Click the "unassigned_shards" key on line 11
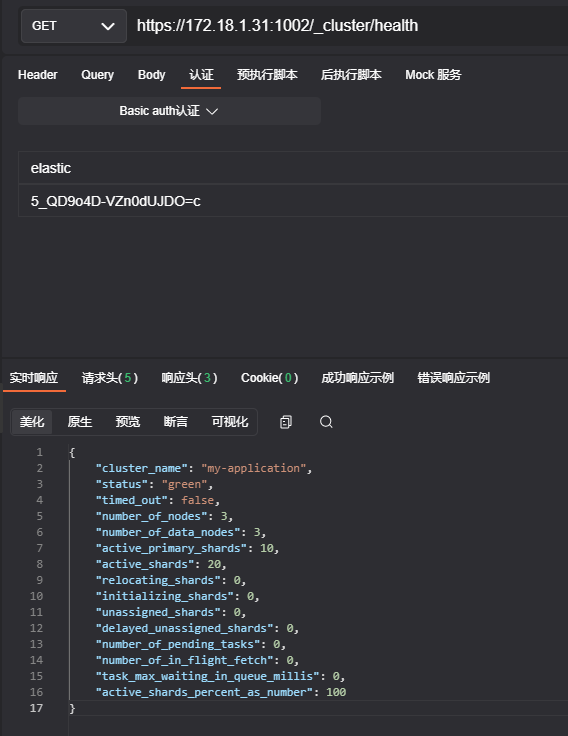Screen dimensions: 568x736 (x=158, y=612)
